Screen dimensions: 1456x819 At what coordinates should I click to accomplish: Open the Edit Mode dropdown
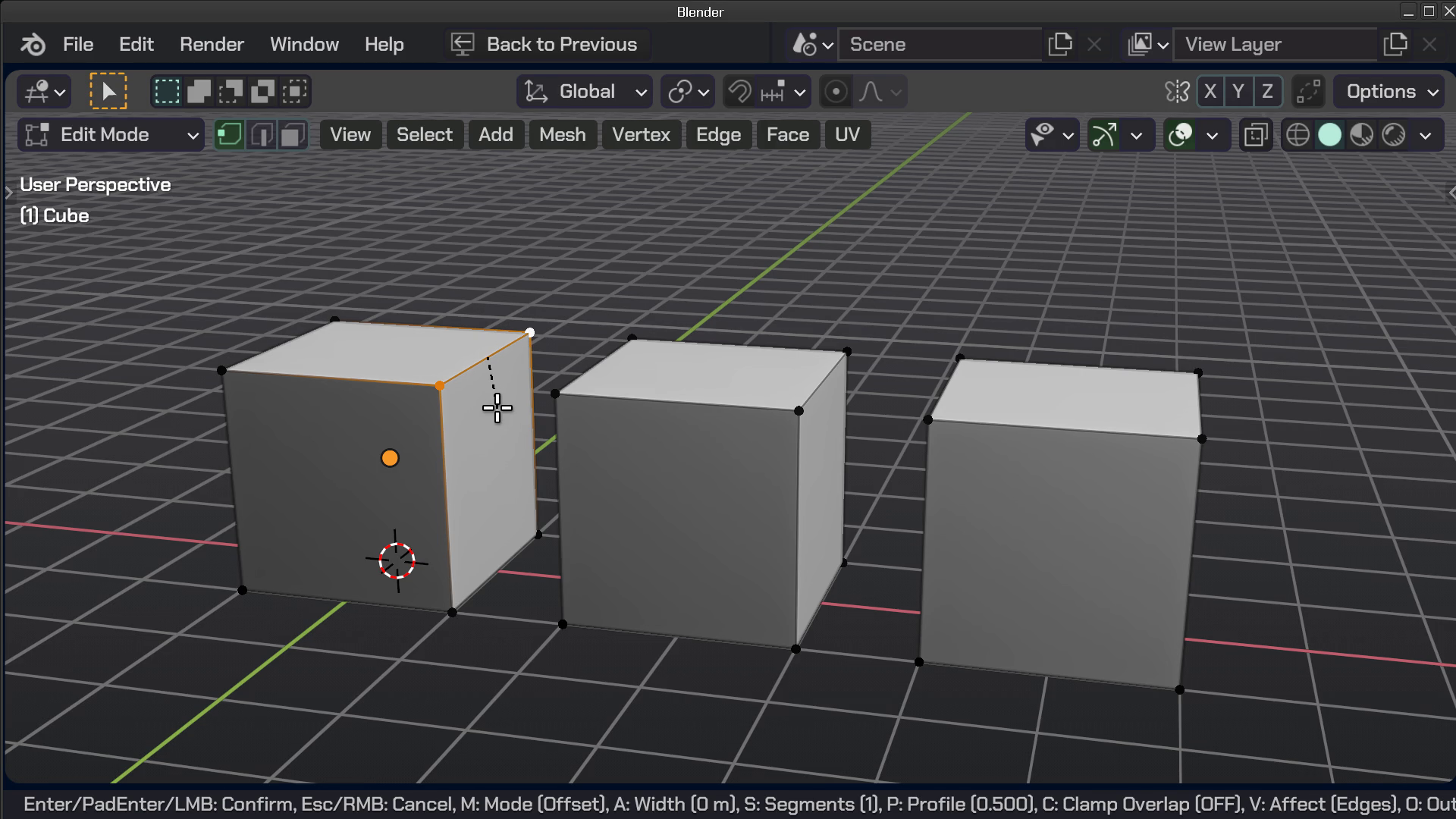pos(111,135)
